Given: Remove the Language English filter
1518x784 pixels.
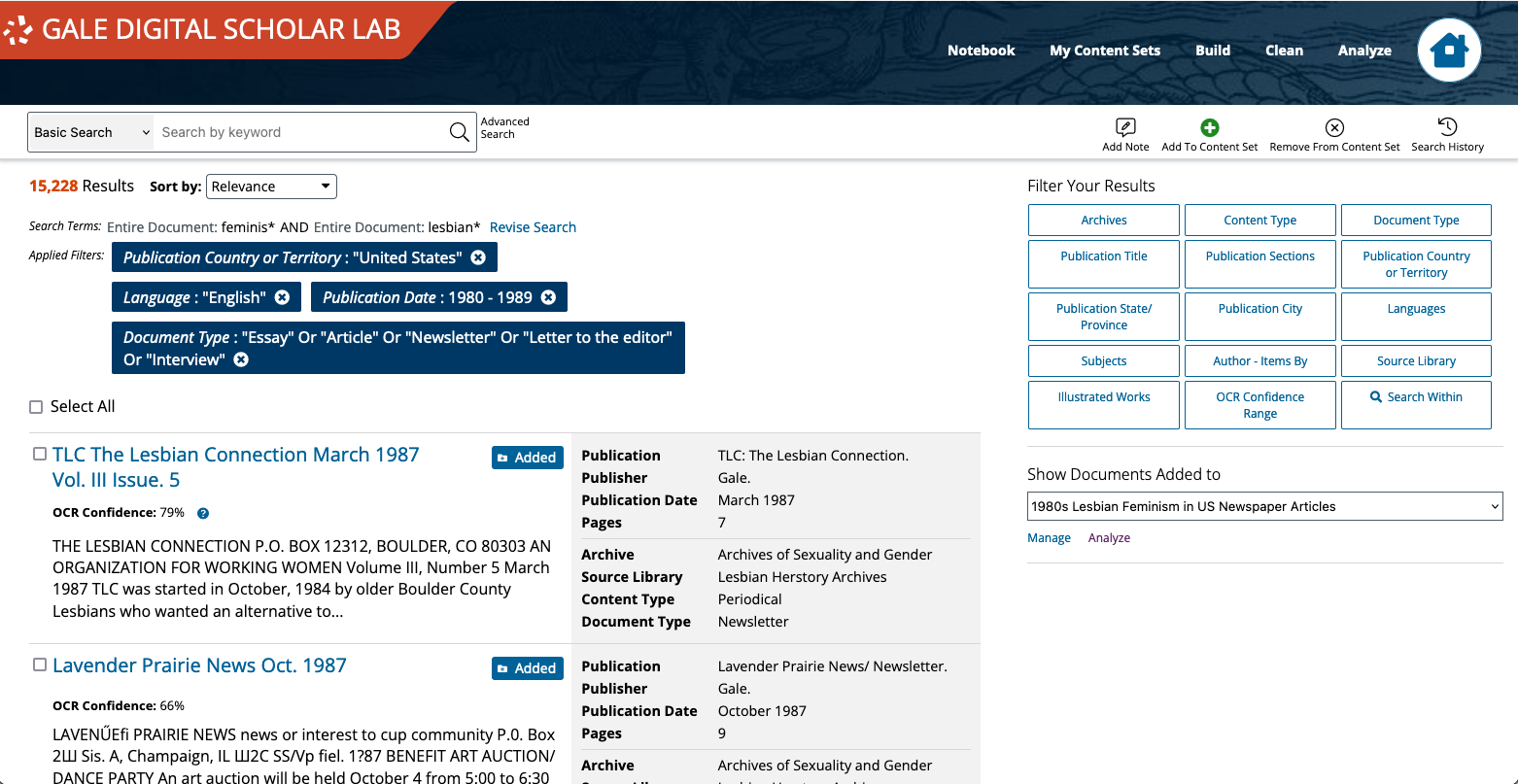Looking at the screenshot, I should (x=282, y=297).
